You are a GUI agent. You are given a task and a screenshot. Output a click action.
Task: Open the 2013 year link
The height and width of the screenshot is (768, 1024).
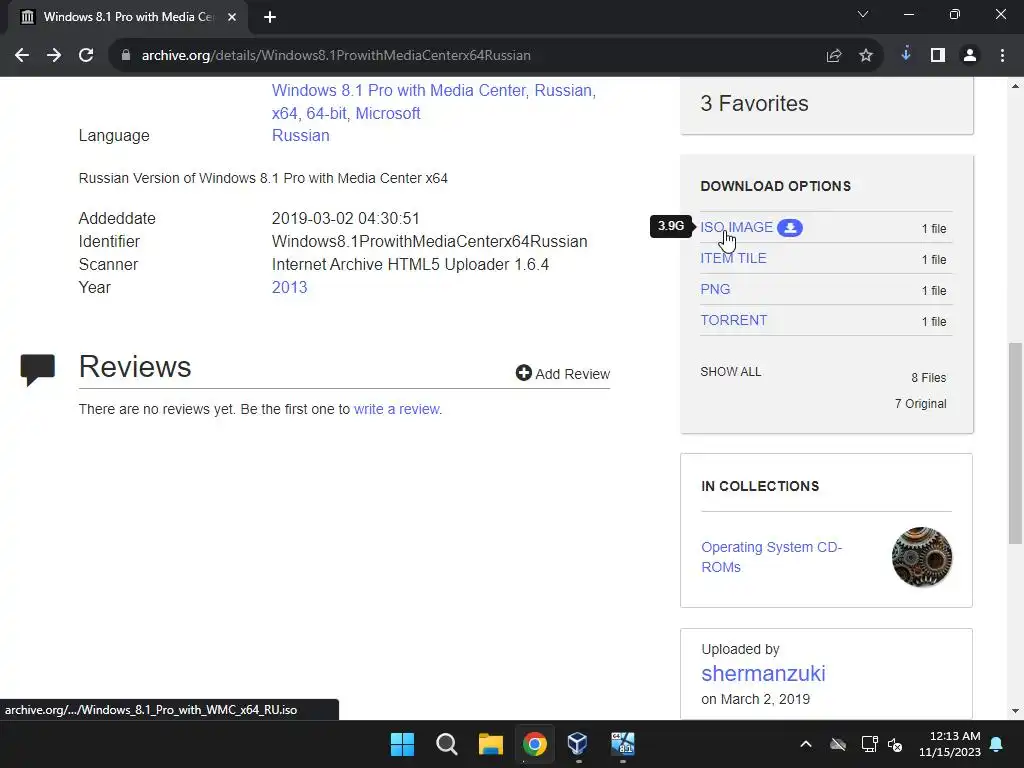289,287
